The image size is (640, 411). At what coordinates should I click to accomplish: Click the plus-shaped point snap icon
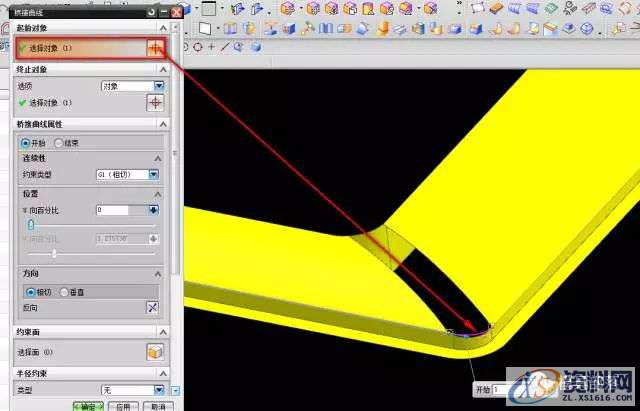[211, 47]
